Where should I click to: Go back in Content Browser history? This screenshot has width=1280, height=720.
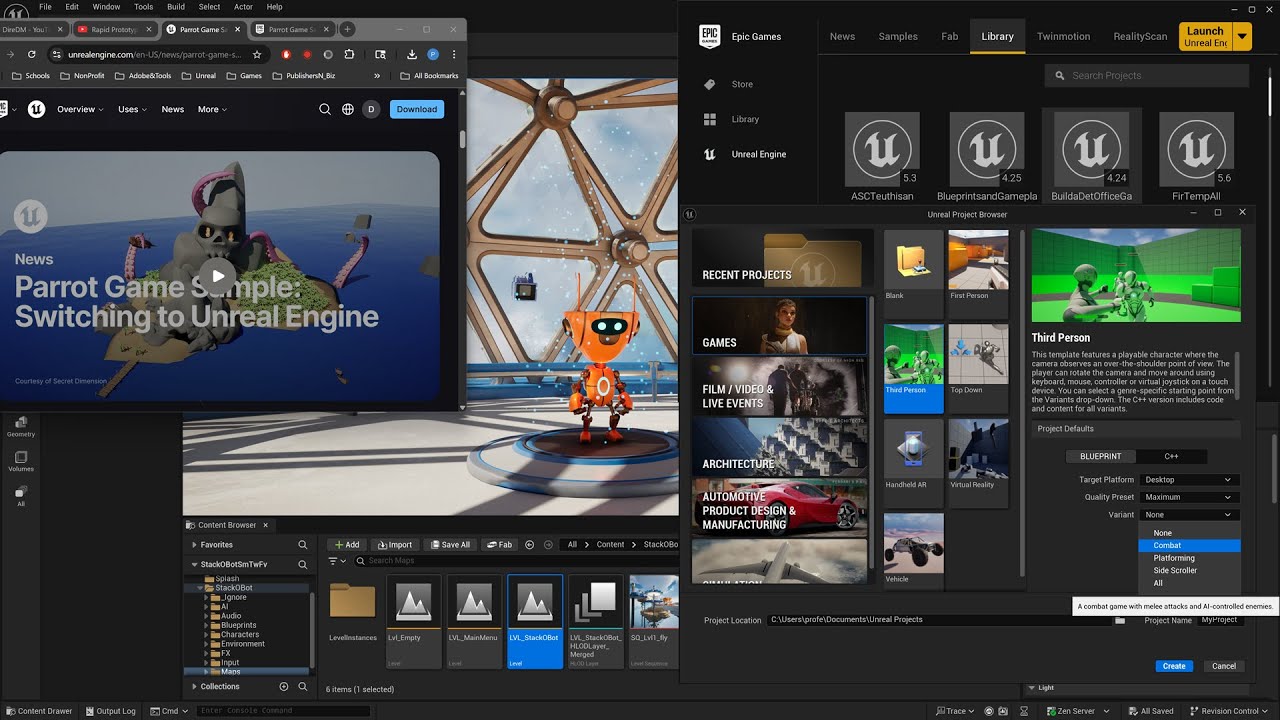coord(529,545)
